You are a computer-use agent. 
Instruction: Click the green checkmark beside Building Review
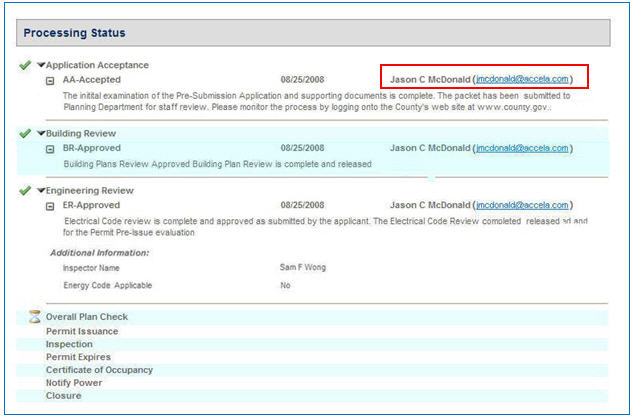point(24,133)
